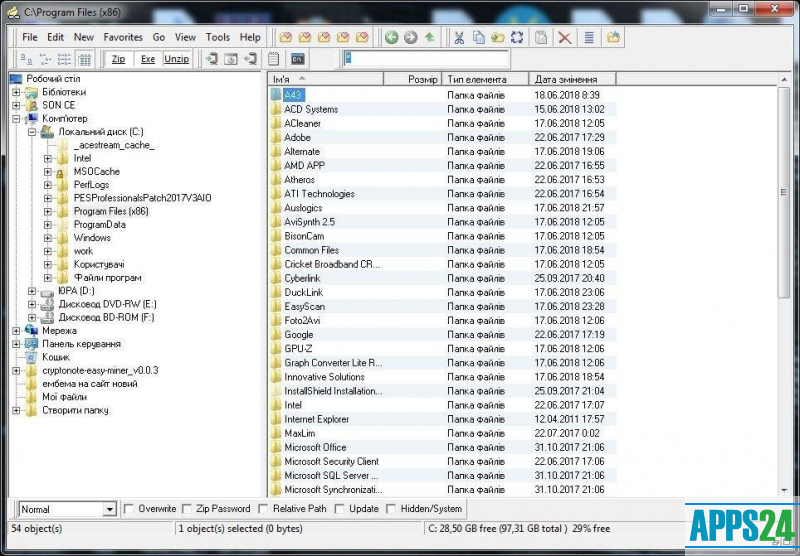Click the Exe button
Image resolution: width=800 pixels, height=556 pixels.
tap(148, 59)
